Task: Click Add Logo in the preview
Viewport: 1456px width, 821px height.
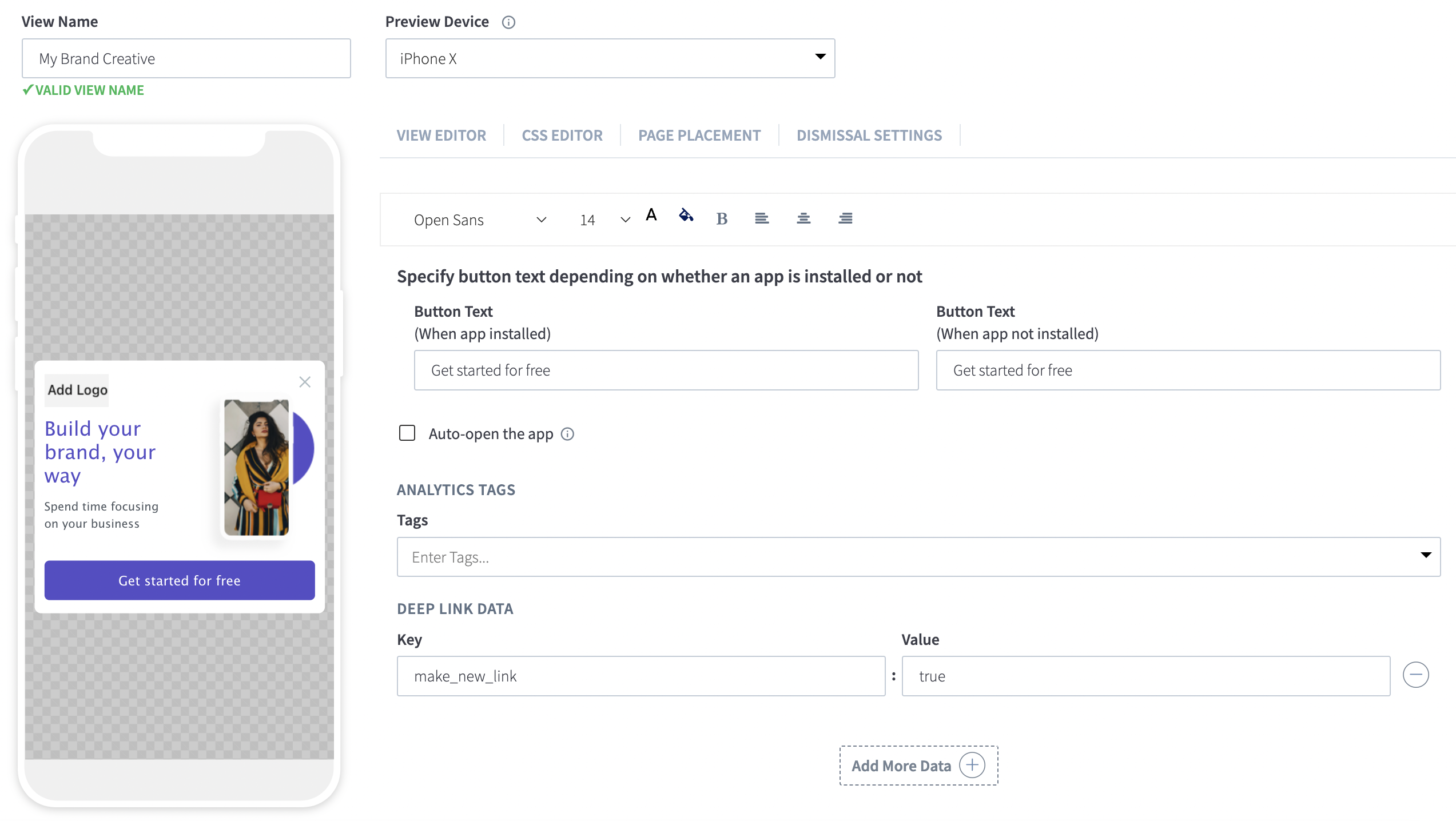Action: 77,390
